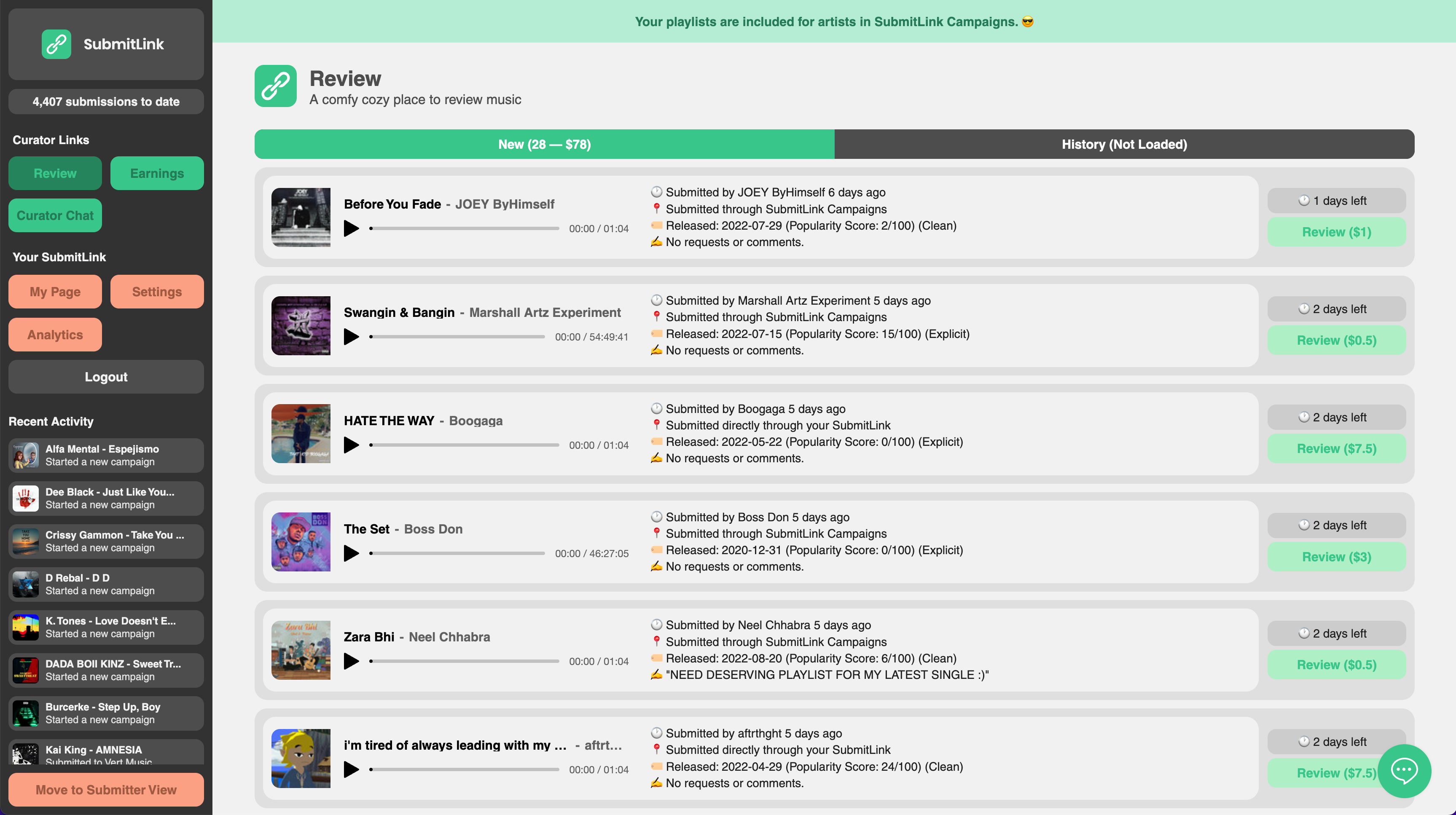The image size is (1456, 815).
Task: Open Swangin & Bangin album artwork
Action: 301,326
